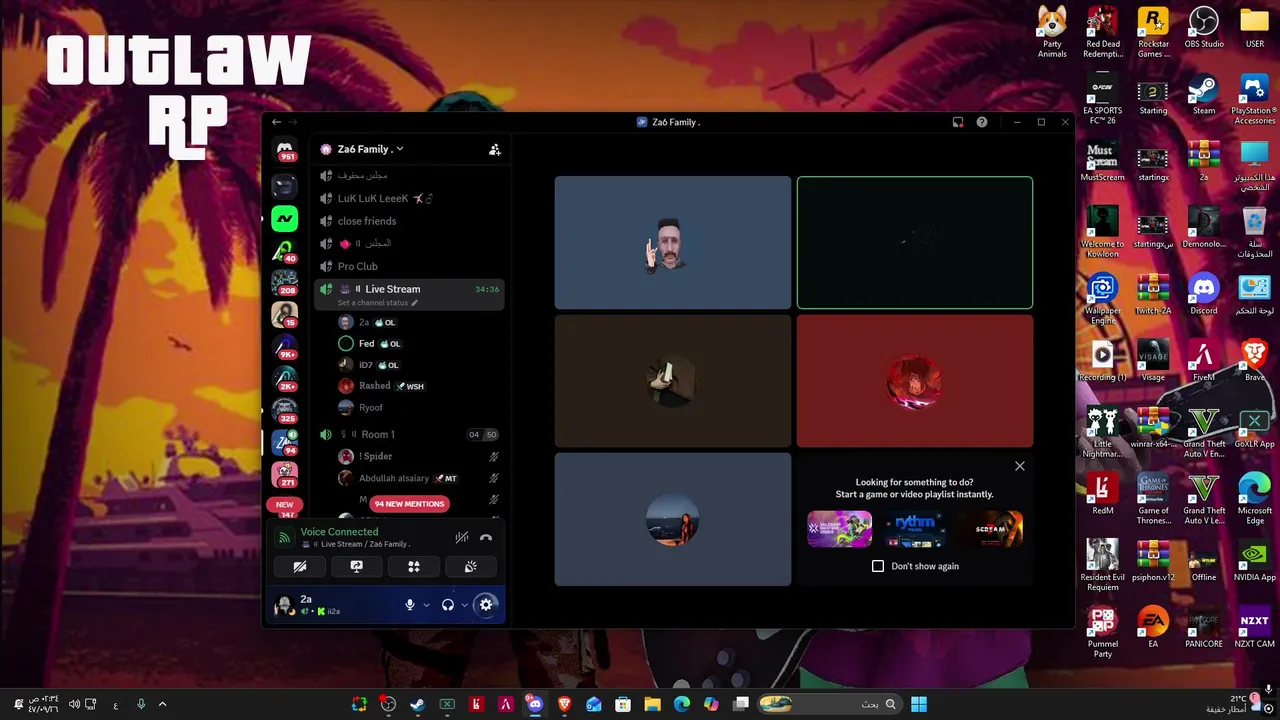Show hidden tray icons chevron

(162, 704)
